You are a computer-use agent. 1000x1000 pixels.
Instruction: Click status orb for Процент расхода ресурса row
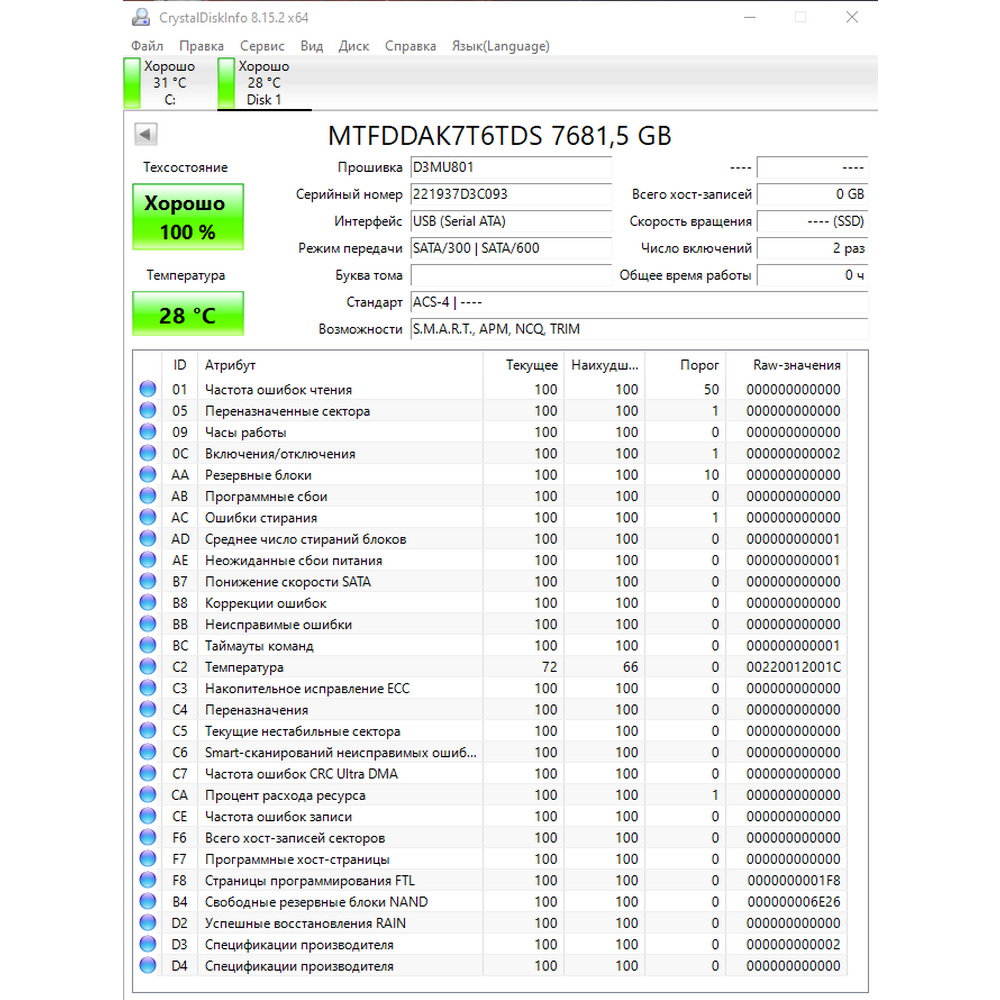148,795
